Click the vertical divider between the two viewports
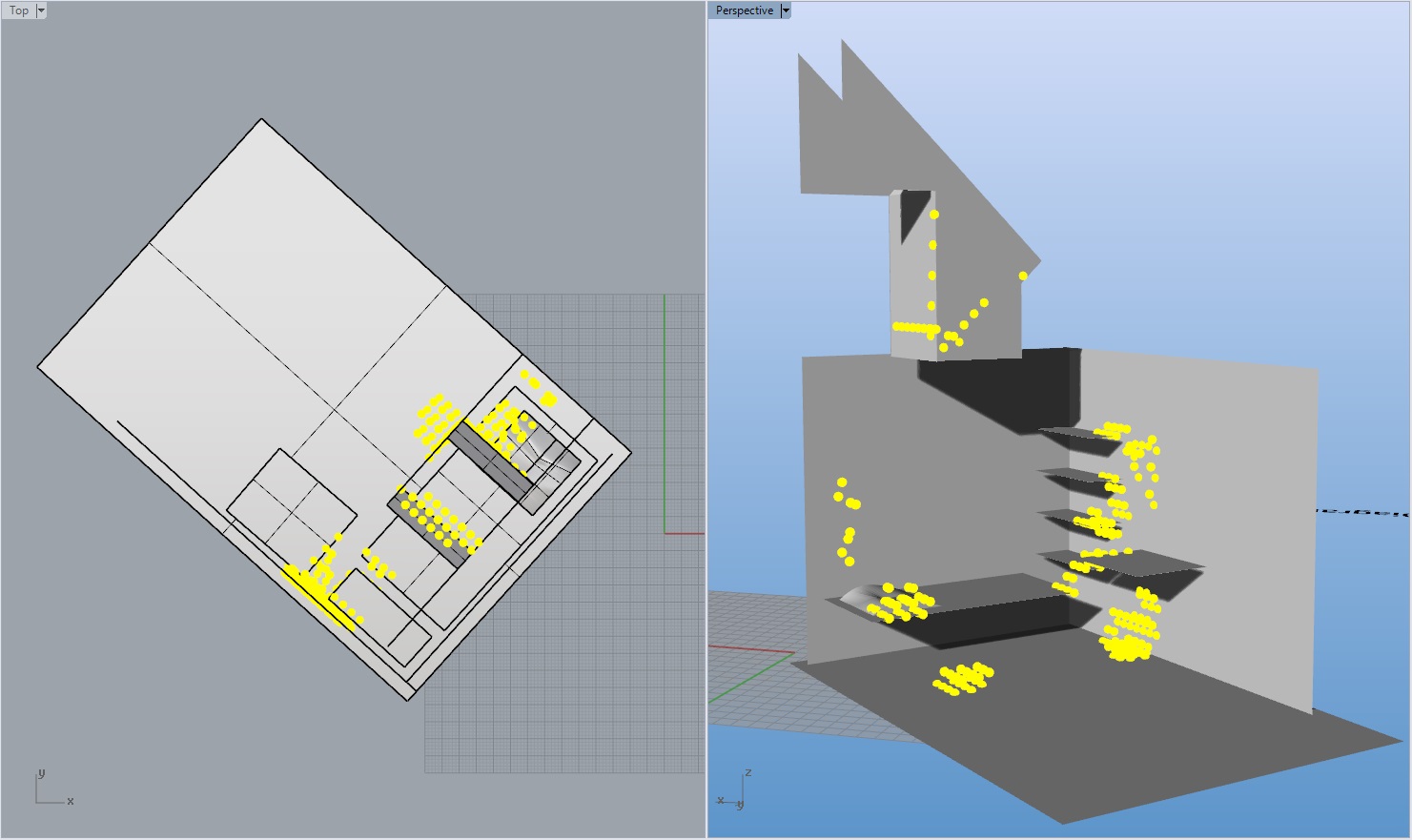 click(x=706, y=420)
